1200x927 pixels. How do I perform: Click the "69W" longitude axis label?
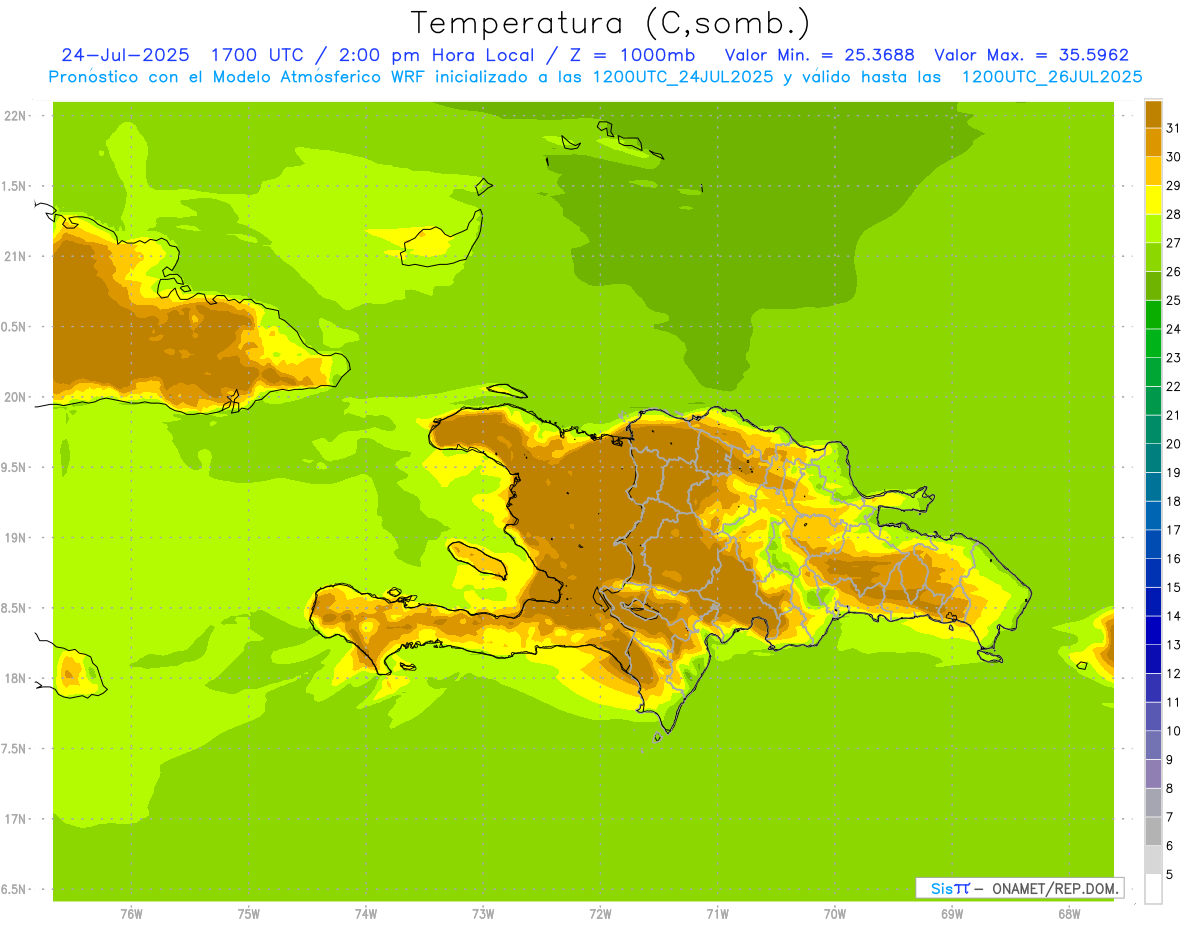(952, 914)
